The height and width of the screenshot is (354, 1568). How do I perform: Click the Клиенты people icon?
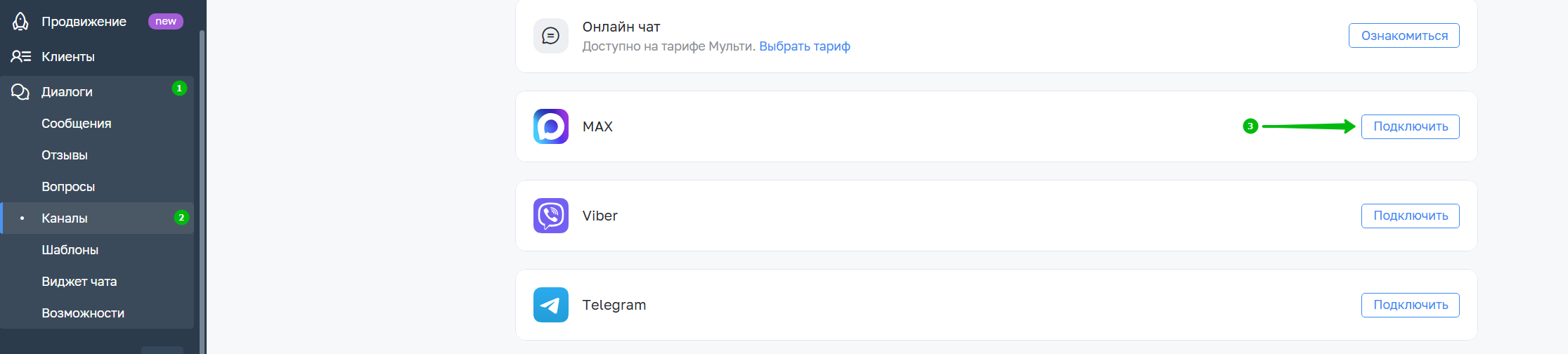[20, 57]
